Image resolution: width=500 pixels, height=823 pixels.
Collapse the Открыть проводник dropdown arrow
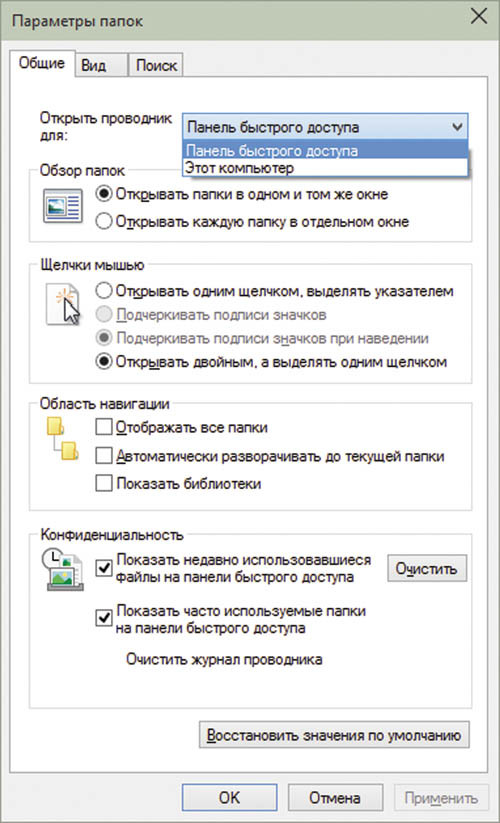click(x=457, y=127)
